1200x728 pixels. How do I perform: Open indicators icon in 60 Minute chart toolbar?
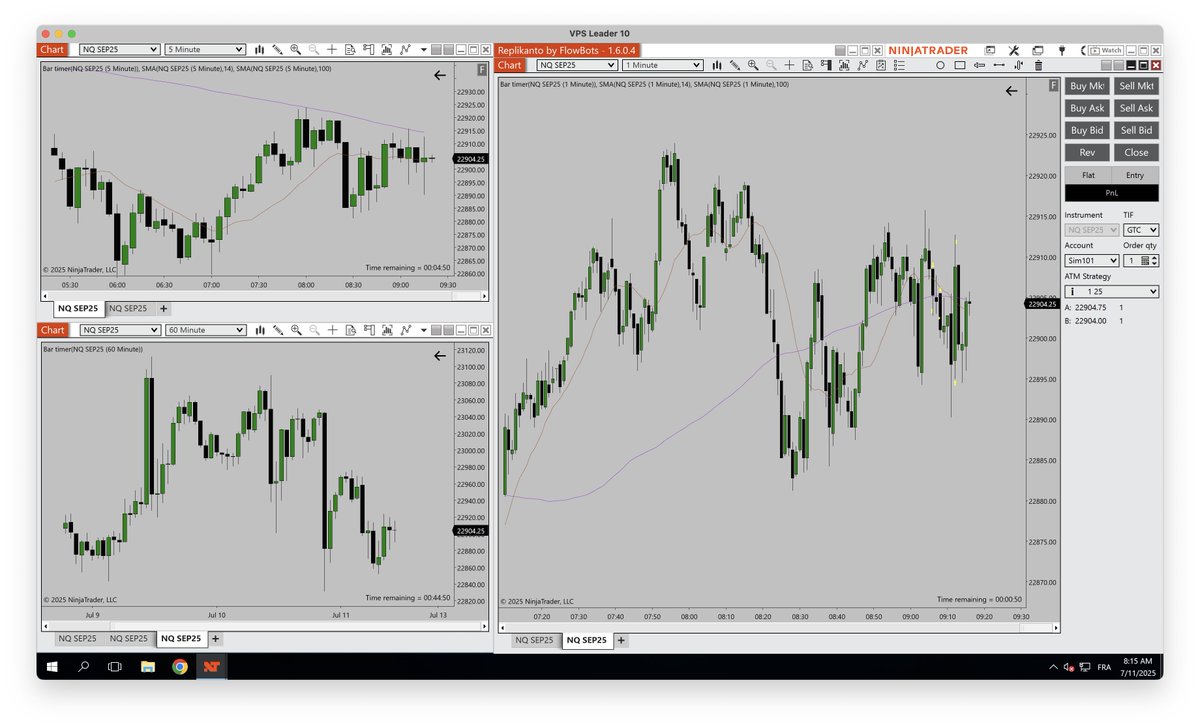click(x=386, y=330)
